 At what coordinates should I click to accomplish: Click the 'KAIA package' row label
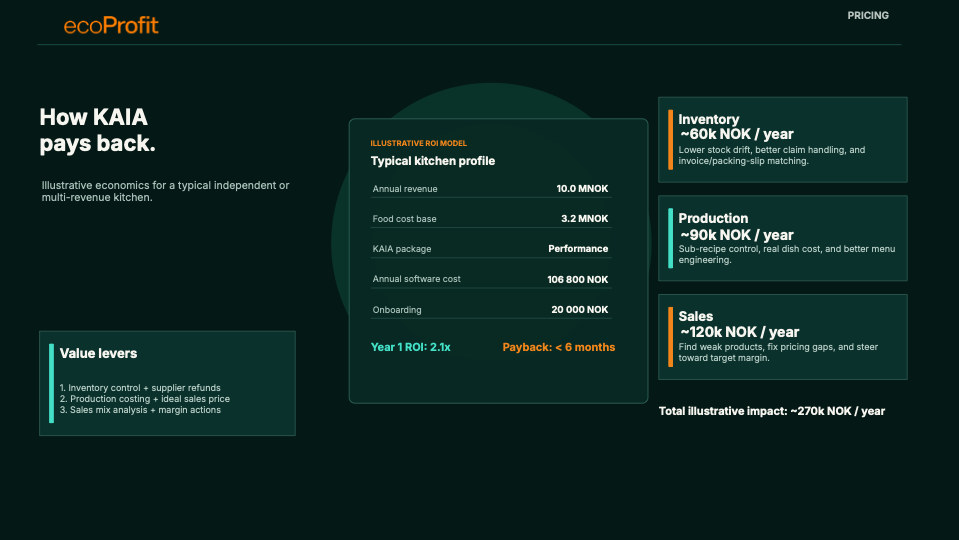point(402,249)
